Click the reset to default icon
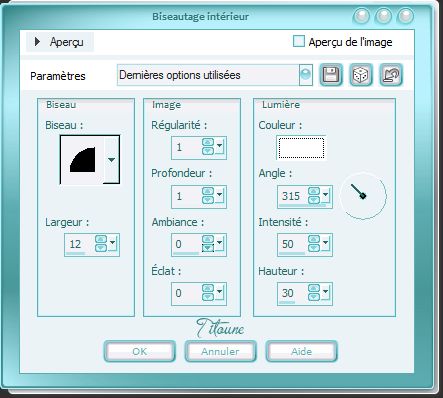This screenshot has width=443, height=398. tap(391, 75)
